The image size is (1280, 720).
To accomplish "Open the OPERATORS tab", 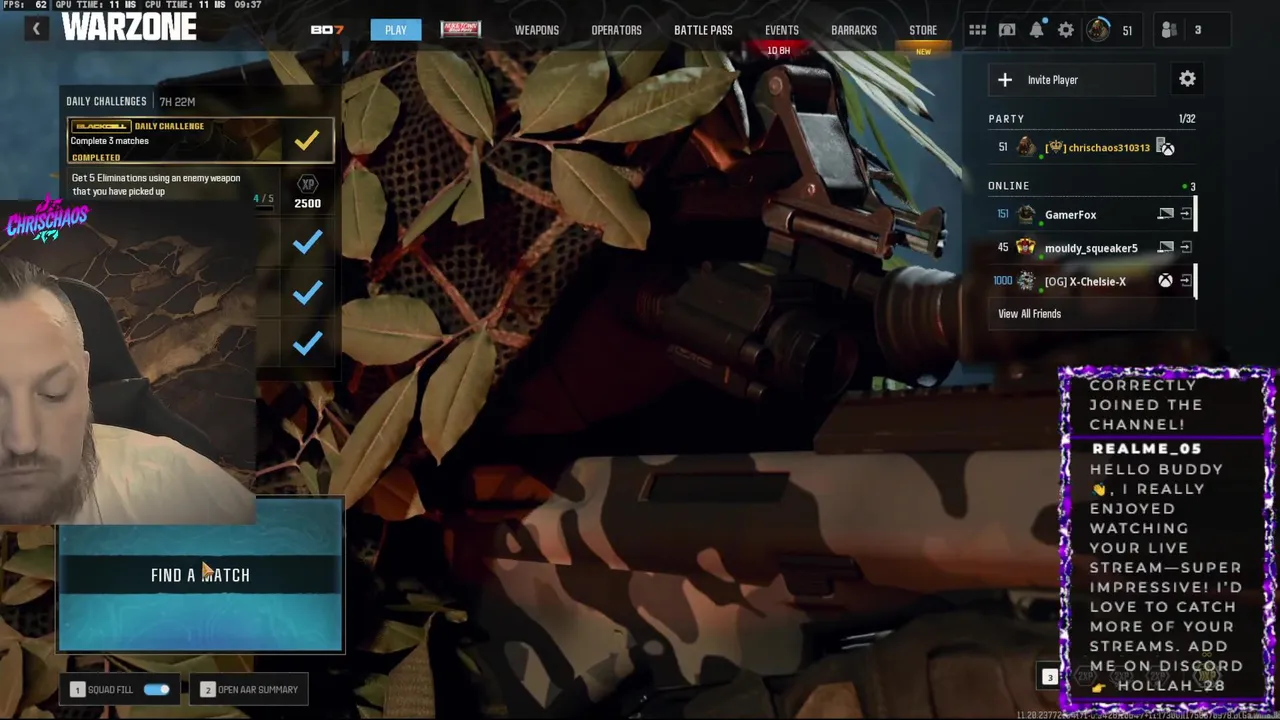I will click(616, 30).
